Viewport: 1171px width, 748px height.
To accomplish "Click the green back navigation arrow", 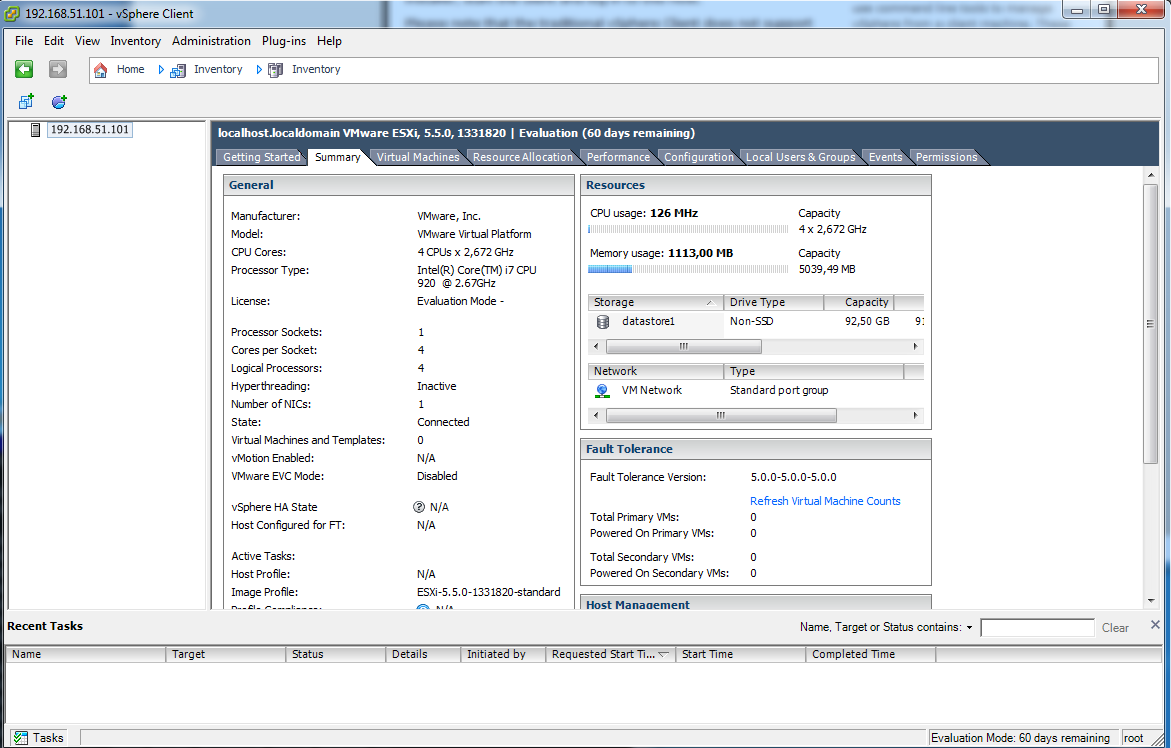I will point(24,69).
